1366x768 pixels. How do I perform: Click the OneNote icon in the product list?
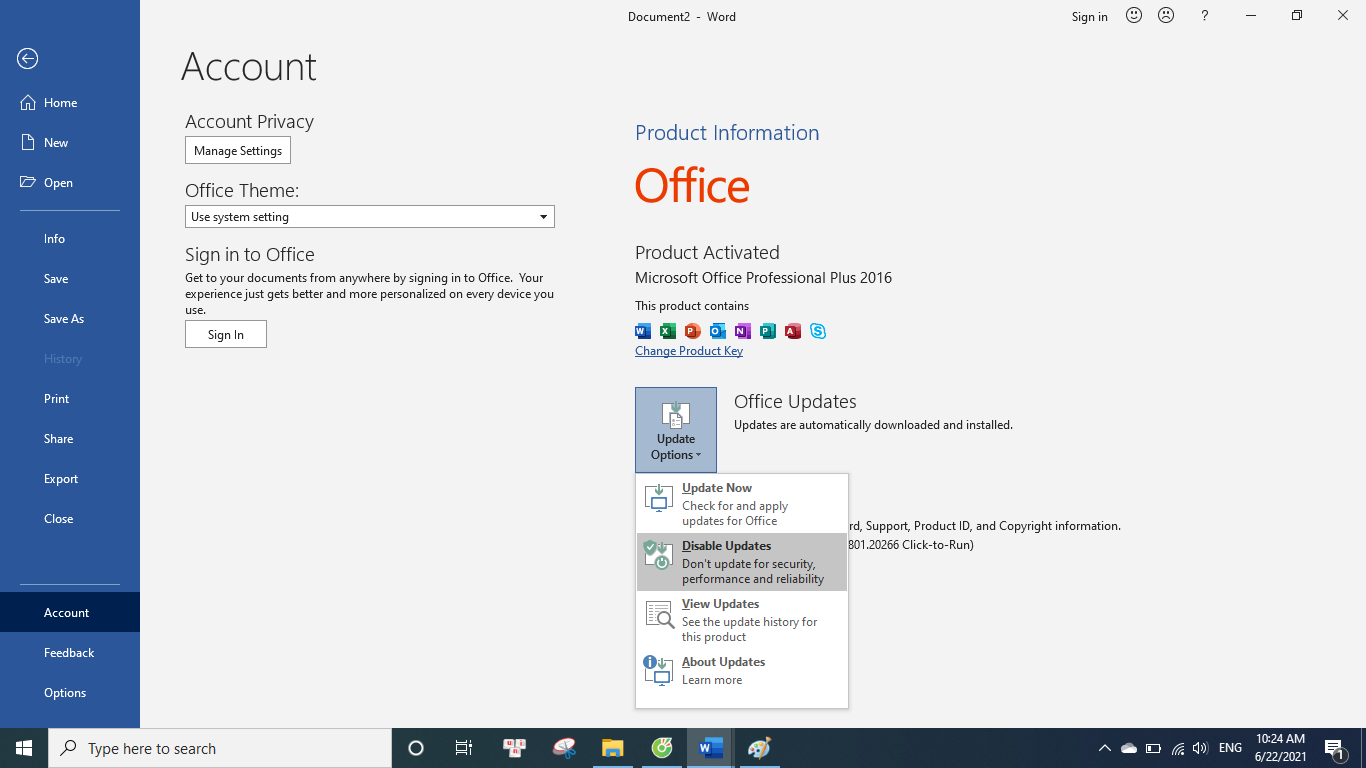point(742,331)
